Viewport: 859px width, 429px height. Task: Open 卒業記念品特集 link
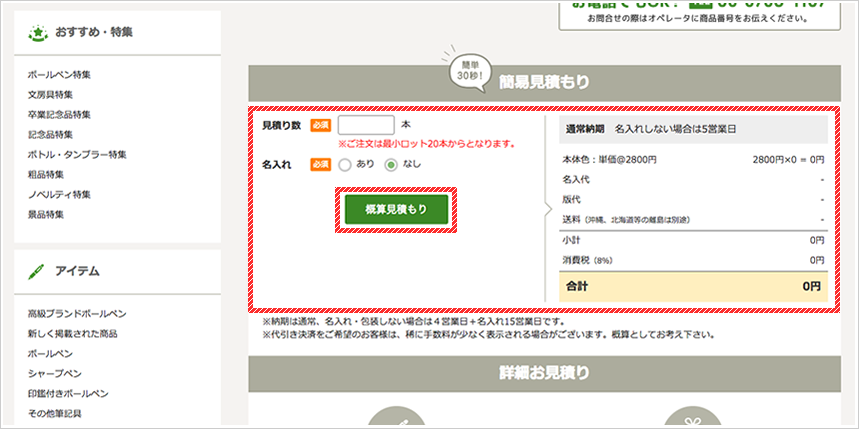[59, 115]
